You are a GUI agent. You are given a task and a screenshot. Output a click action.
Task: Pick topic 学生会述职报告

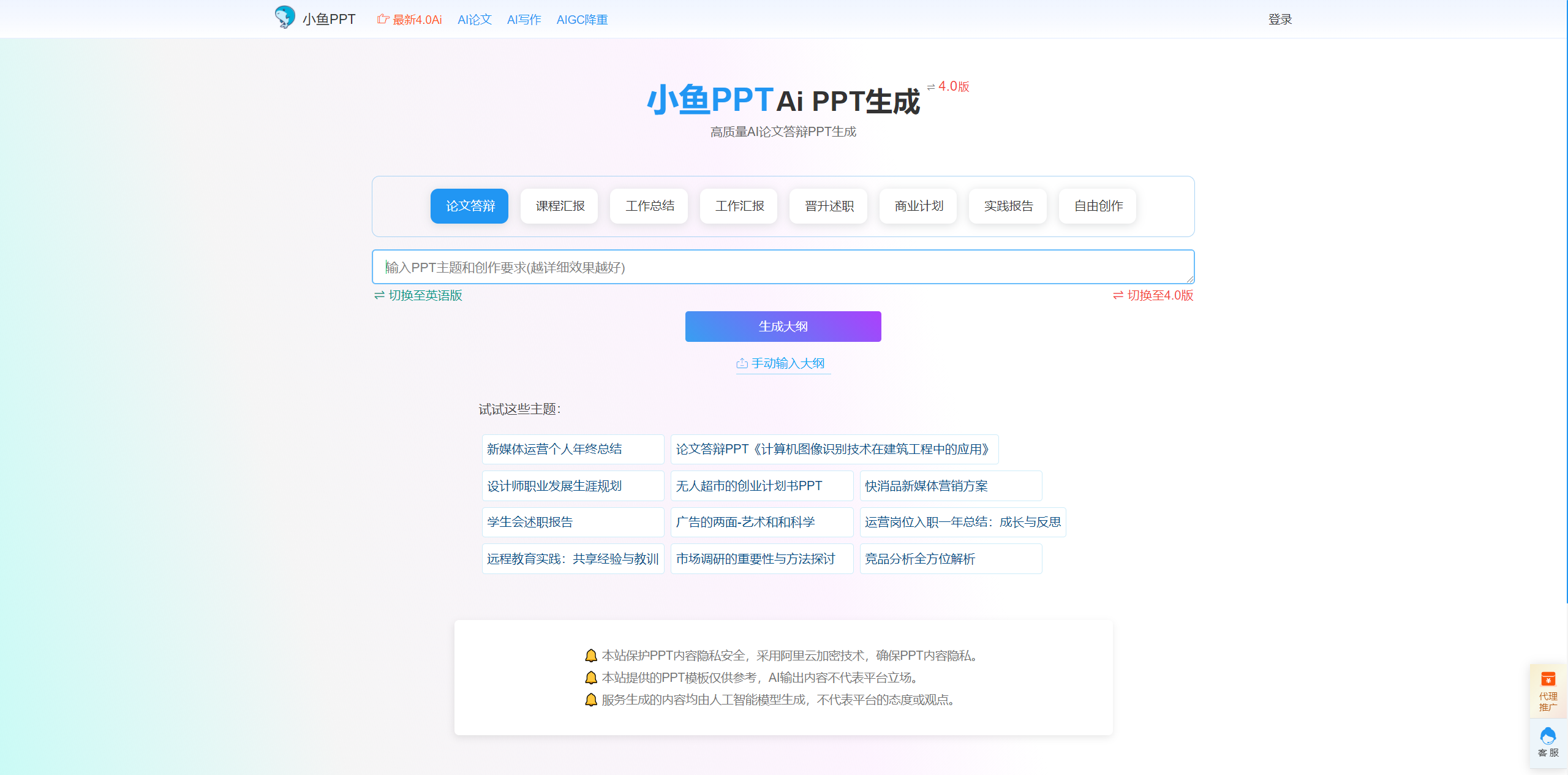pyautogui.click(x=573, y=522)
